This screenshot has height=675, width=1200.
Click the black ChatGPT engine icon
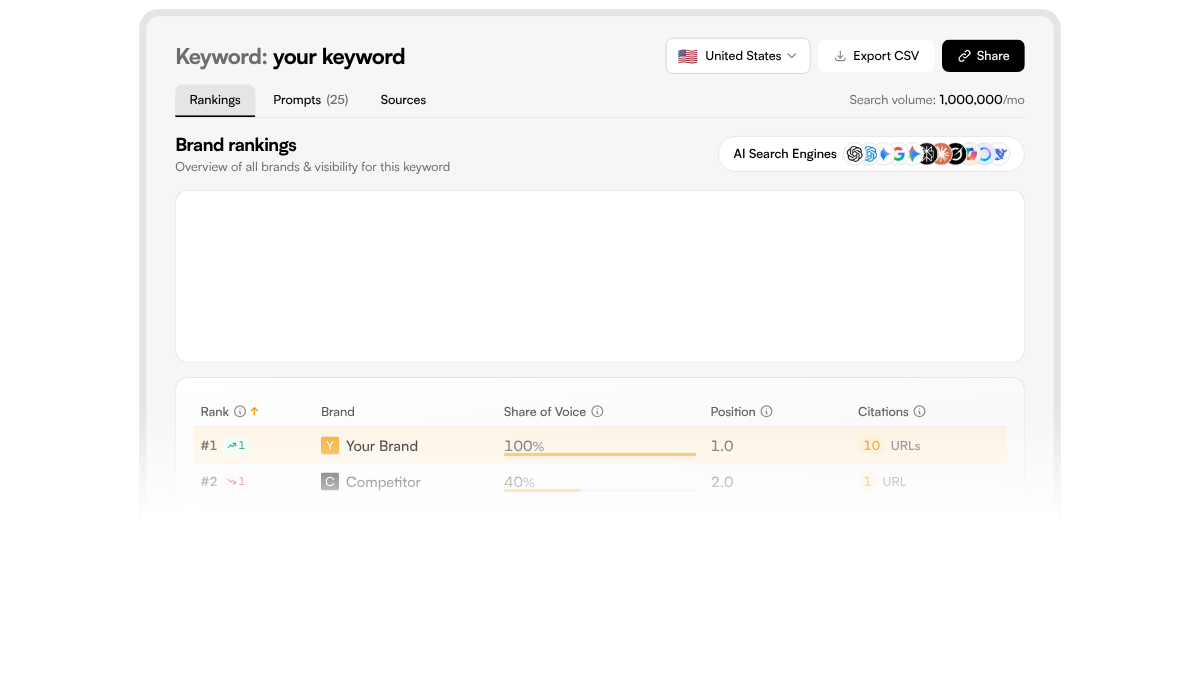coord(854,154)
